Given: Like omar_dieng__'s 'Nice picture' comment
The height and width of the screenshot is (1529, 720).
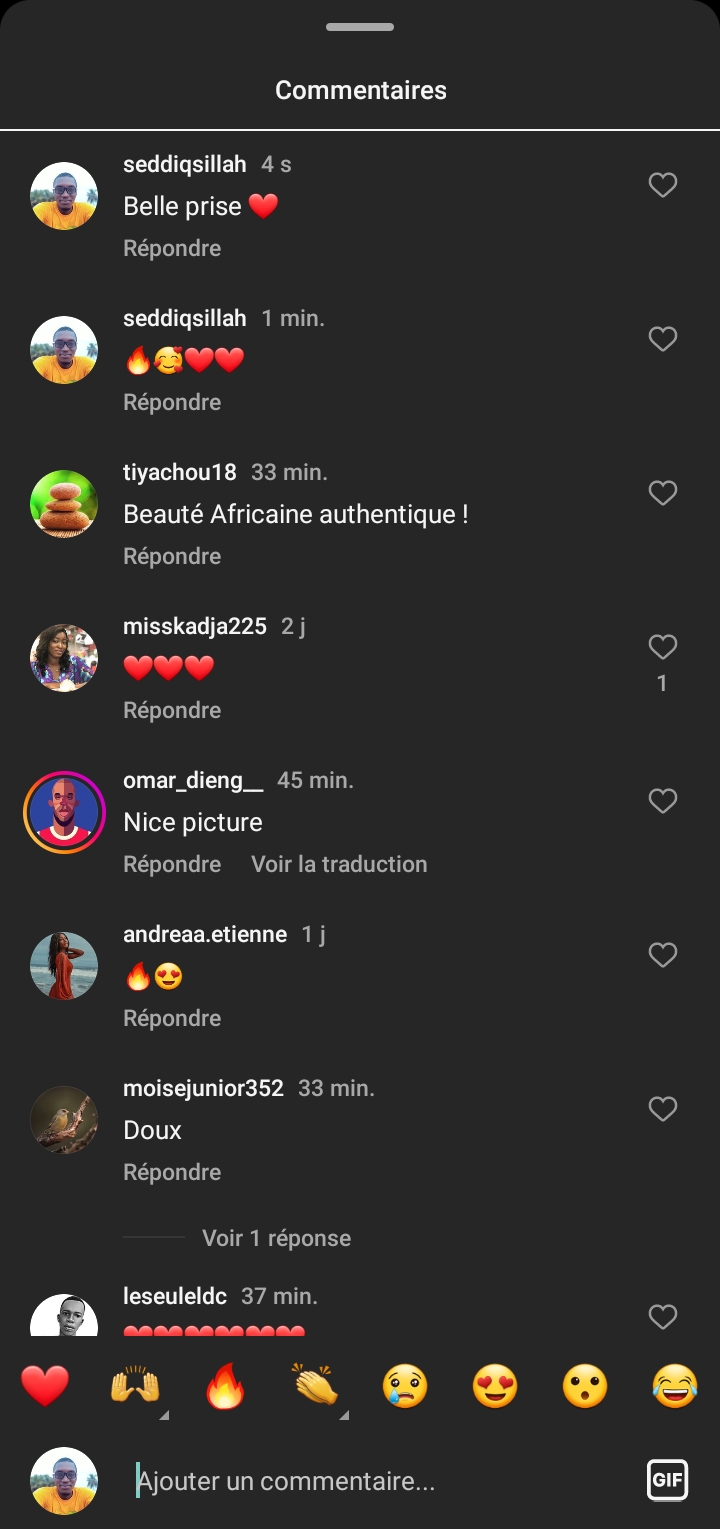Looking at the screenshot, I should (663, 801).
